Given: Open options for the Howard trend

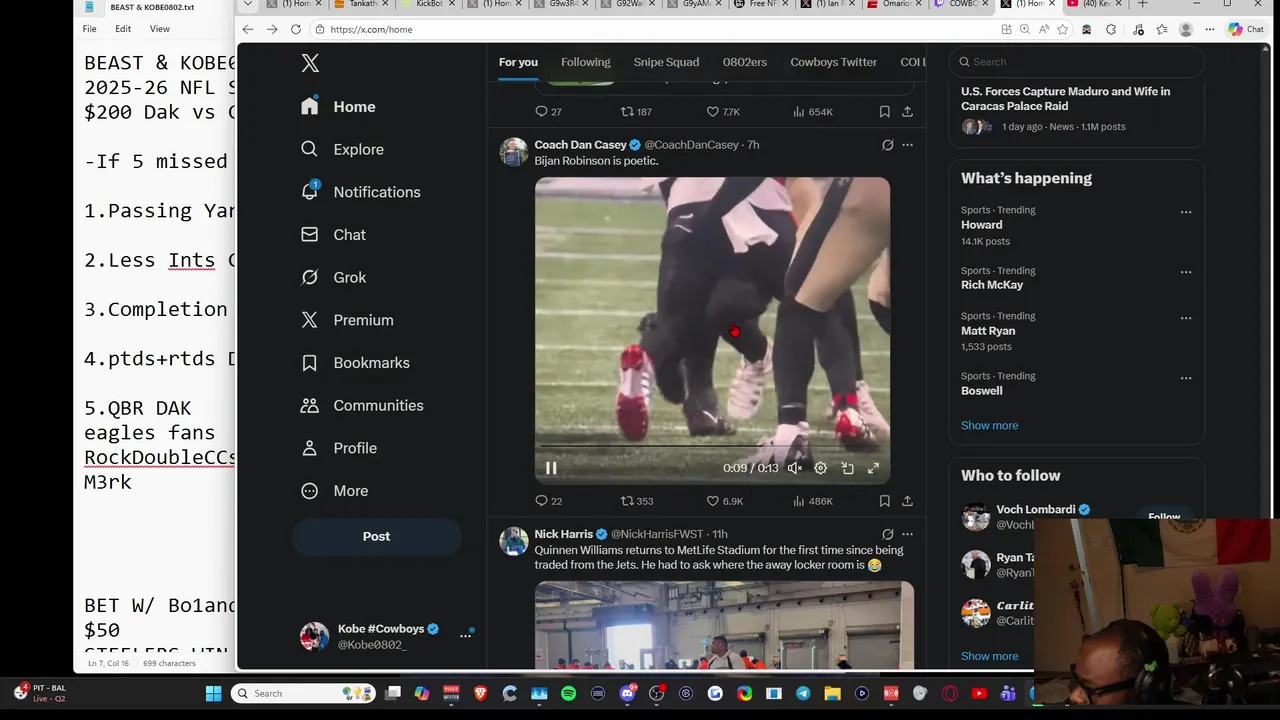Looking at the screenshot, I should click(1186, 212).
